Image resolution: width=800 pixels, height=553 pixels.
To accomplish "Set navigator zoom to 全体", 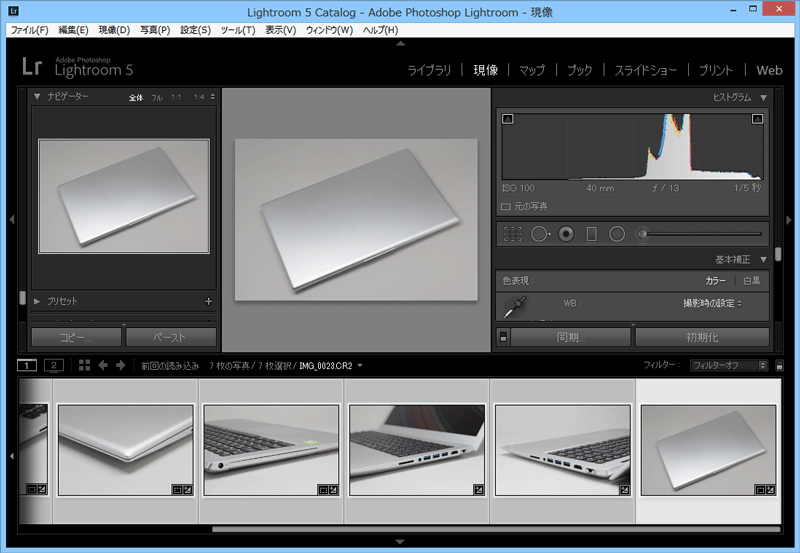I will pyautogui.click(x=136, y=97).
